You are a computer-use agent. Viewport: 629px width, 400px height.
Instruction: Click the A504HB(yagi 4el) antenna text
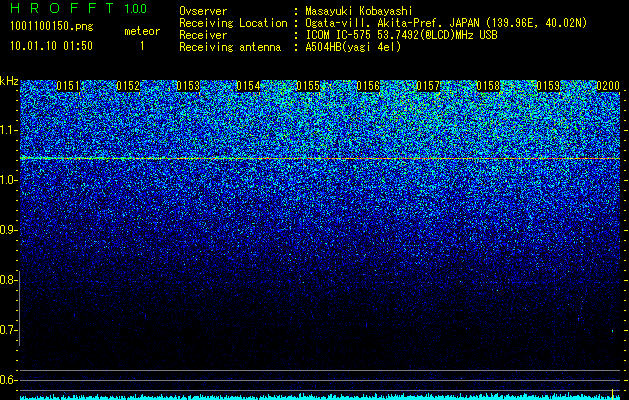353,47
